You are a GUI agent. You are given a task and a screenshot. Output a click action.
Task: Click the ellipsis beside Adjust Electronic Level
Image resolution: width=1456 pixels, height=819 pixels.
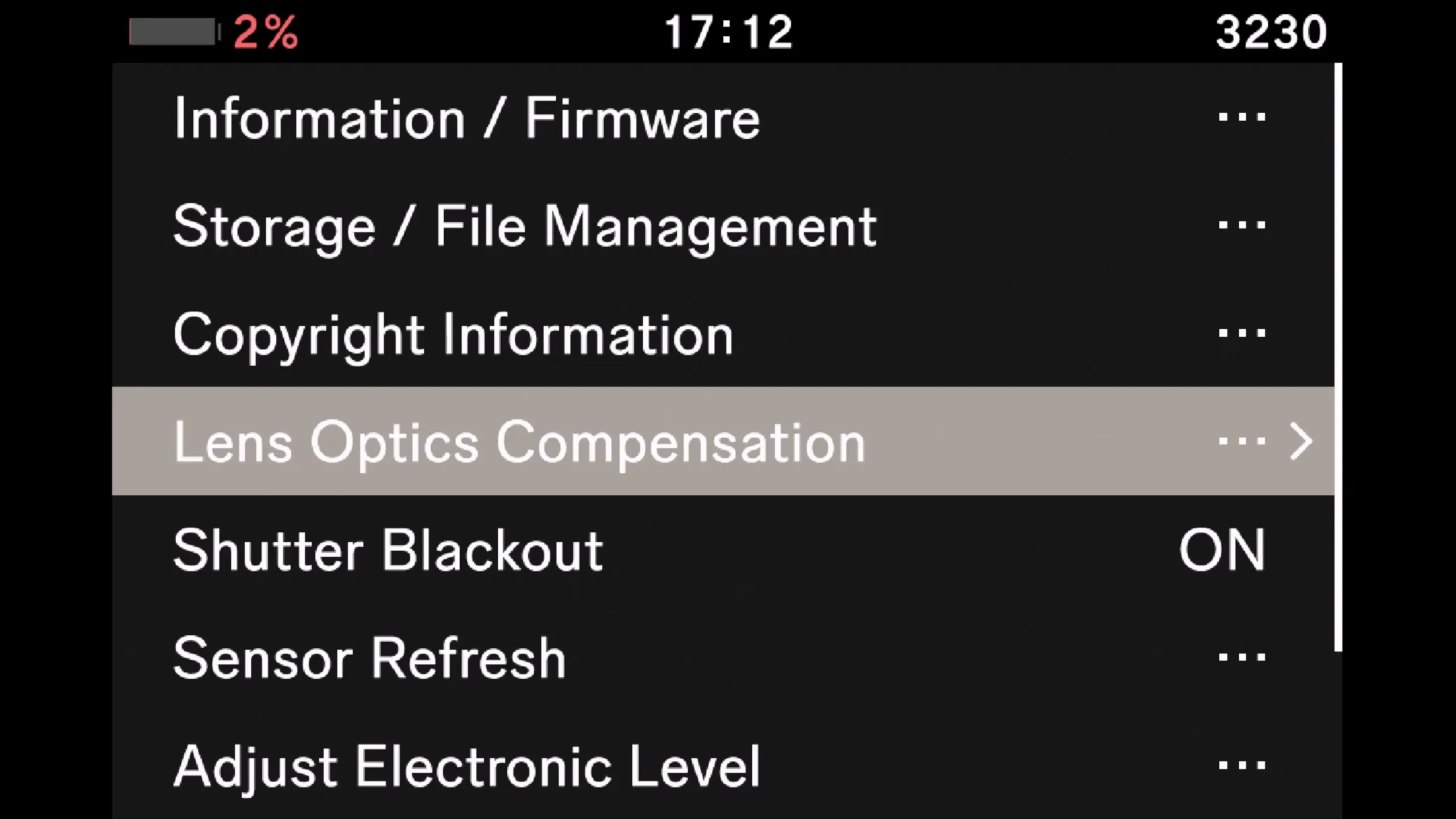[1242, 766]
